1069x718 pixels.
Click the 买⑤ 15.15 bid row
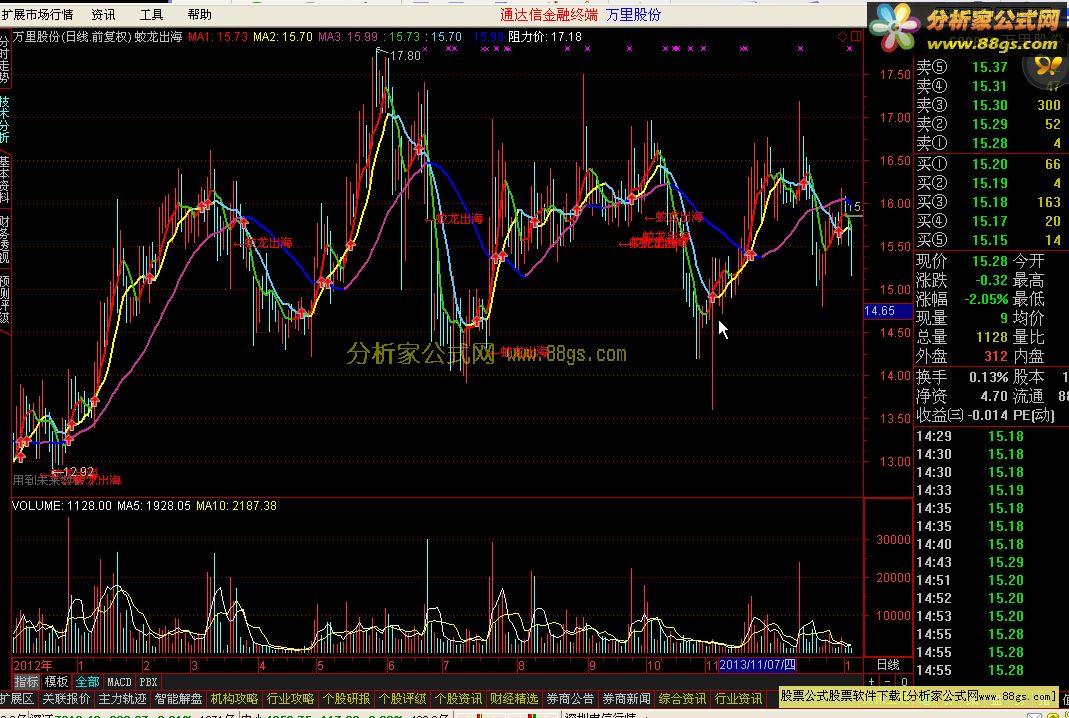tap(991, 240)
